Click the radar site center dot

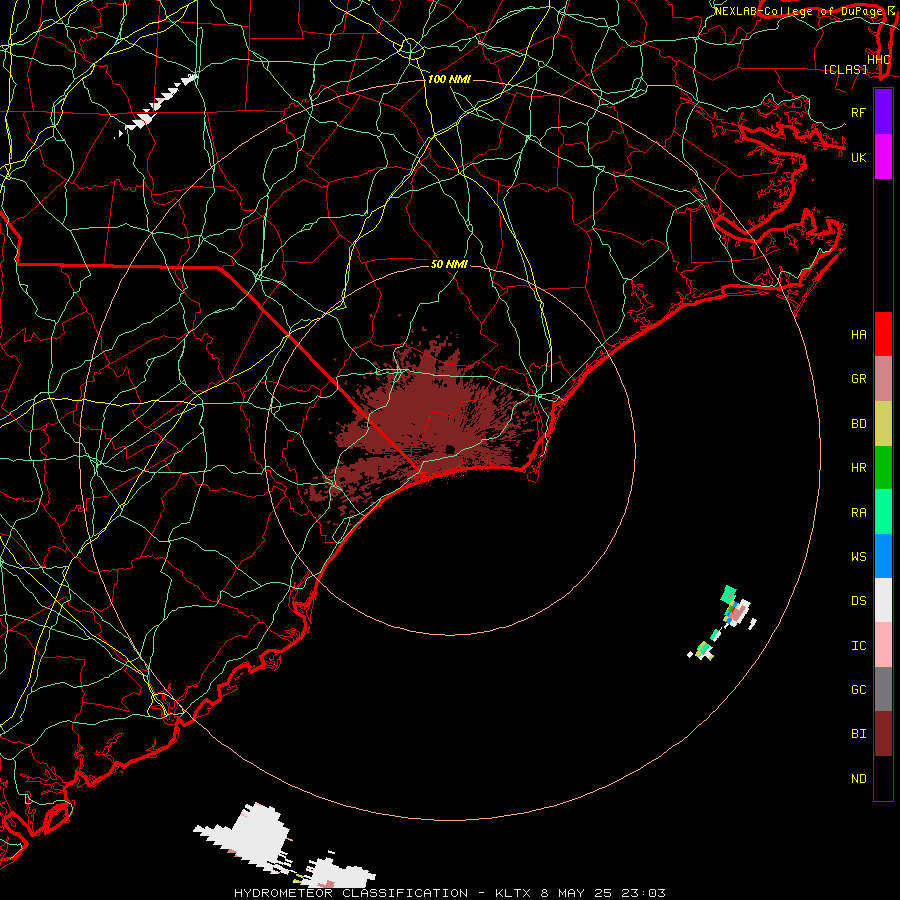pos(449,449)
